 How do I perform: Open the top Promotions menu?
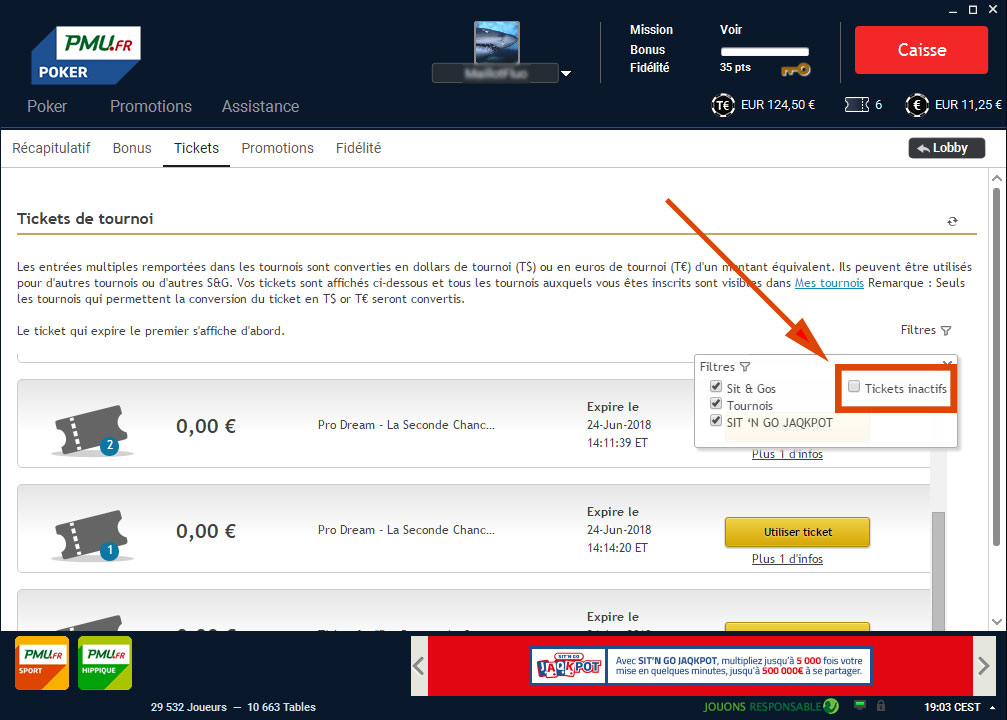[151, 107]
